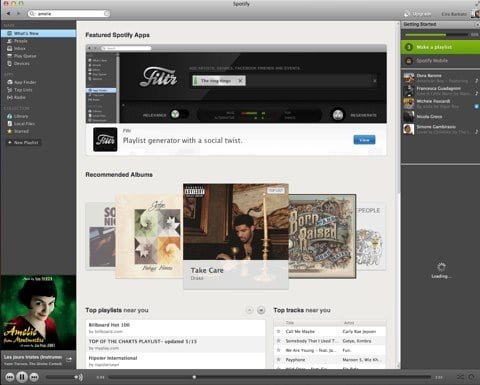Screen dimensions: 480x385
Task: Click the user profile avatar
Action: [475, 14]
